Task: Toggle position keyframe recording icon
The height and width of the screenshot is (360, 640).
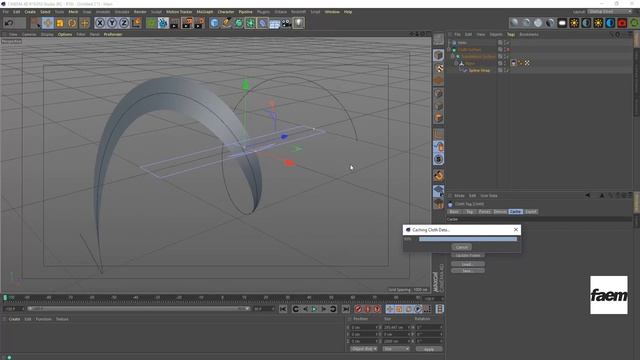Action: pos(390,309)
